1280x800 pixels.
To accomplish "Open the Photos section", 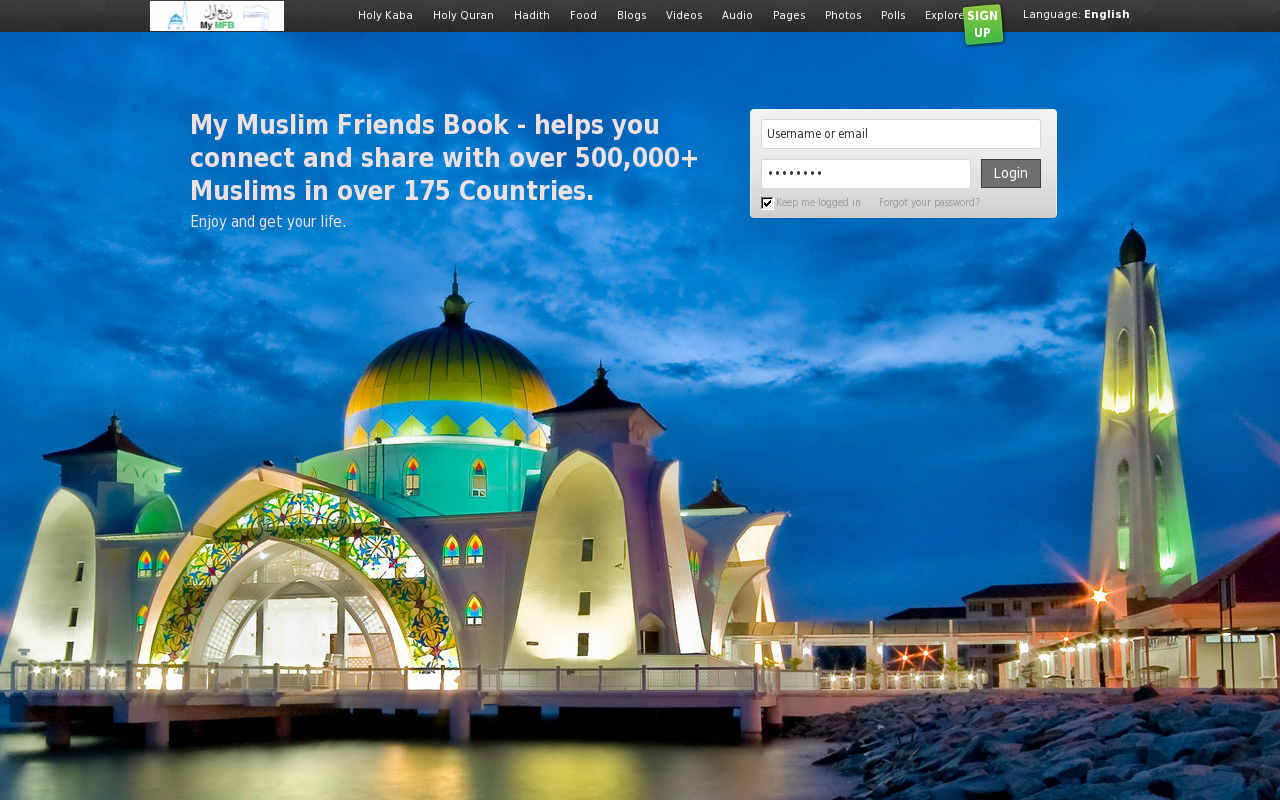I will [843, 15].
